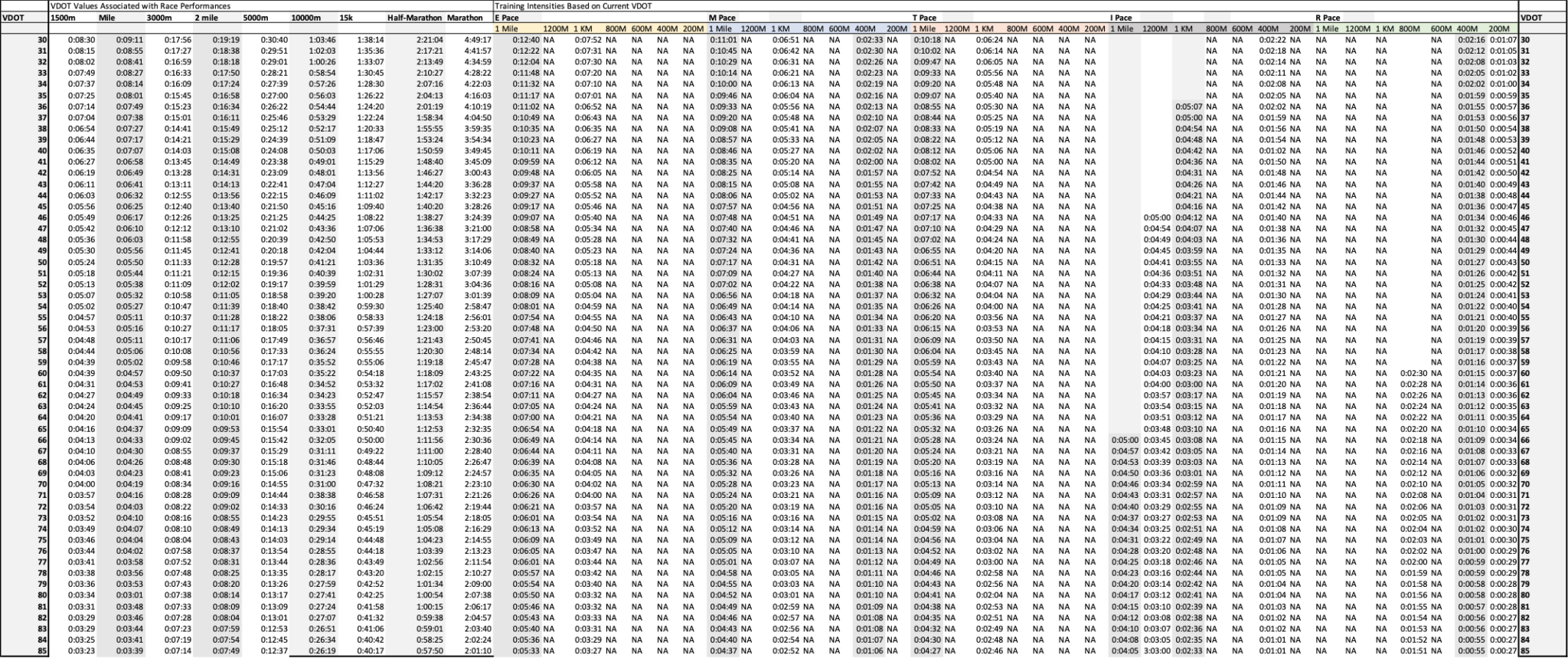
Task: Click R Pace 800M 0:02:30 for VDOT 60
Action: coord(1413,373)
